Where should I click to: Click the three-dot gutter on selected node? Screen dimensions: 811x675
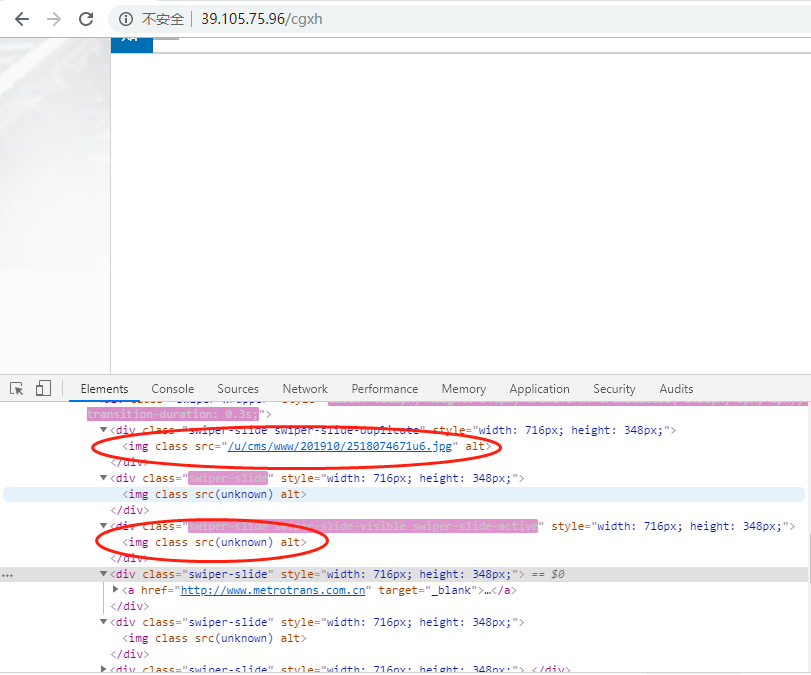pos(8,575)
